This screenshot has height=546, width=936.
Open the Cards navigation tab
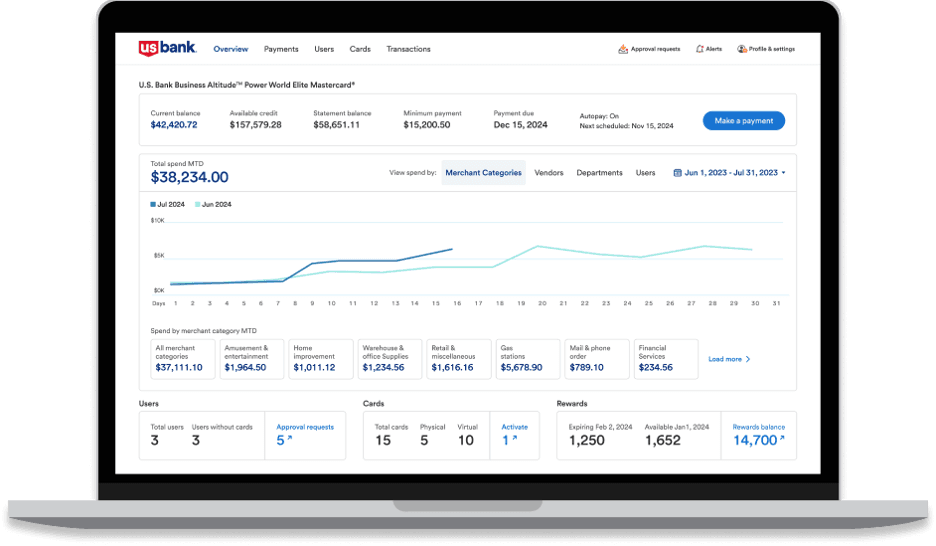click(360, 49)
